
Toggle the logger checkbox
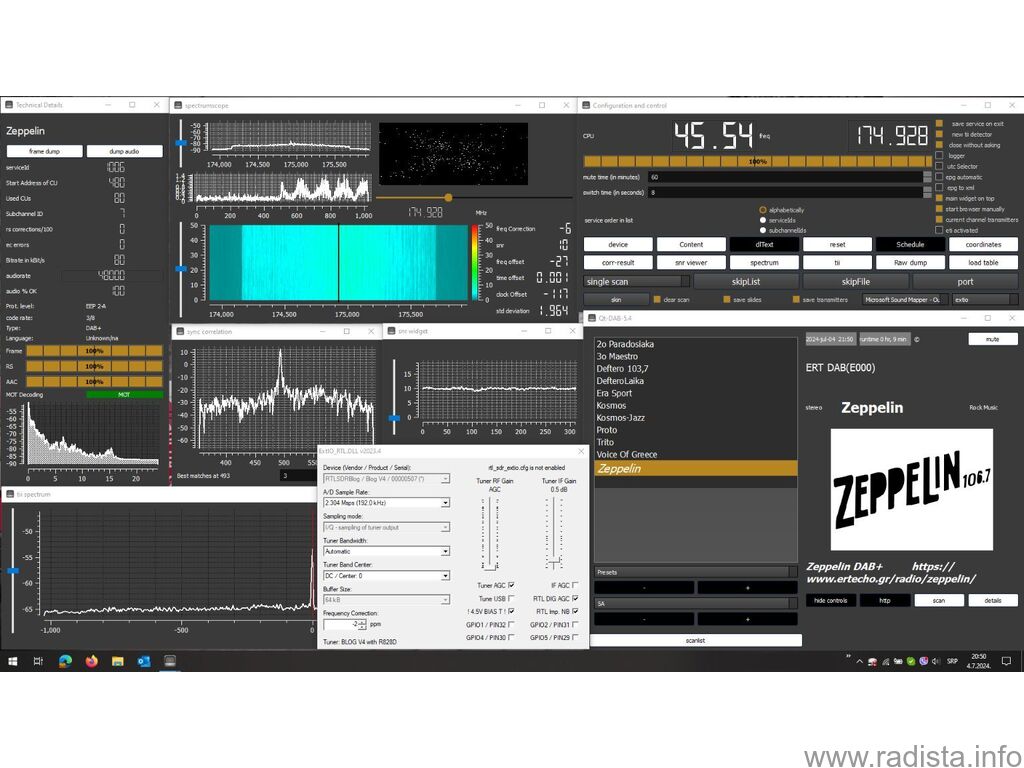tap(939, 156)
